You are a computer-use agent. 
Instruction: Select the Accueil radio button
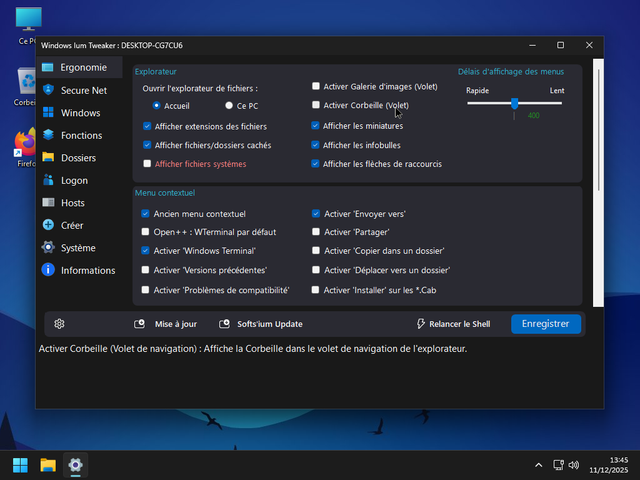(156, 105)
